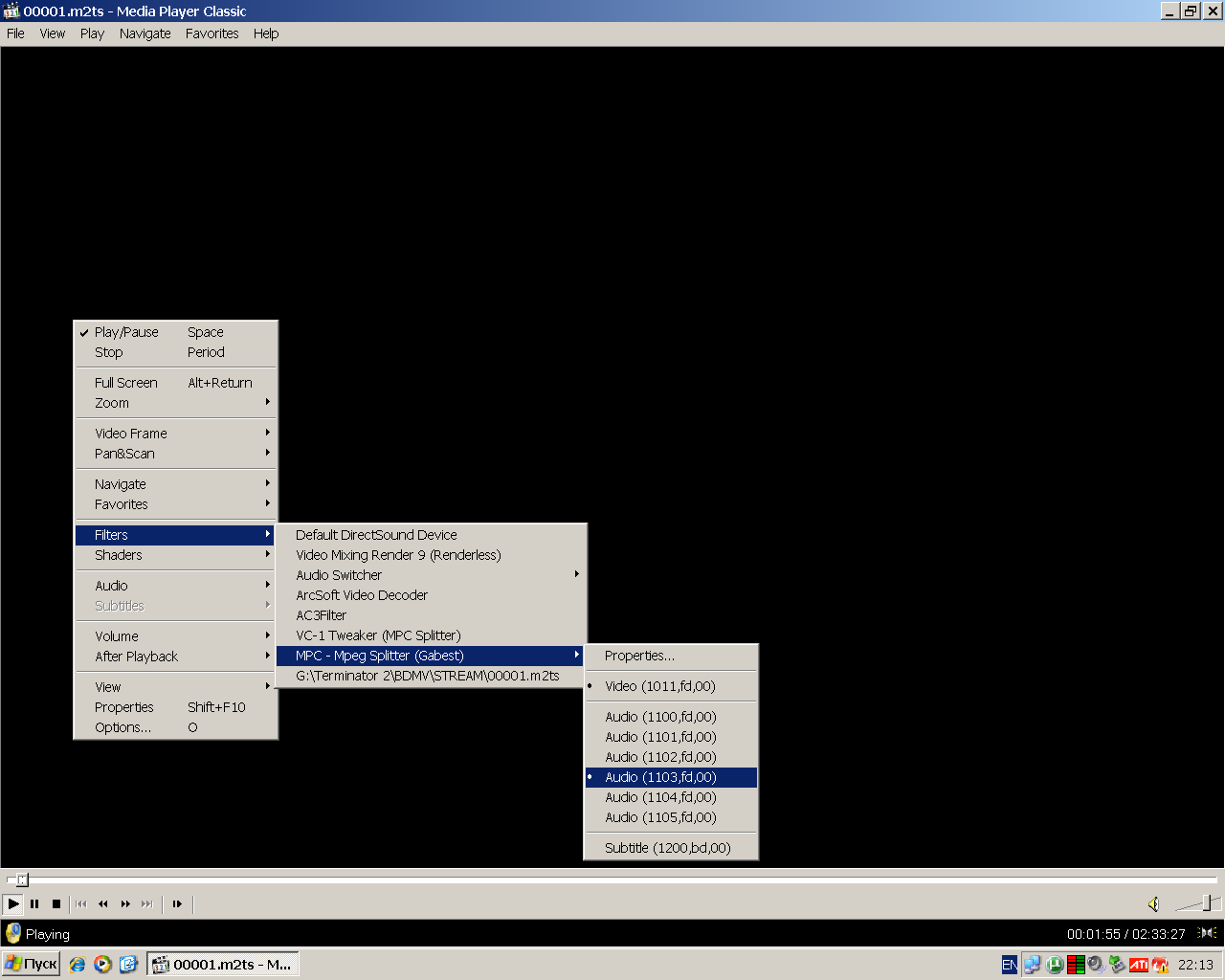This screenshot has height=980, width=1225.
Task: Click the ATI tray icon
Action: (x=1138, y=965)
